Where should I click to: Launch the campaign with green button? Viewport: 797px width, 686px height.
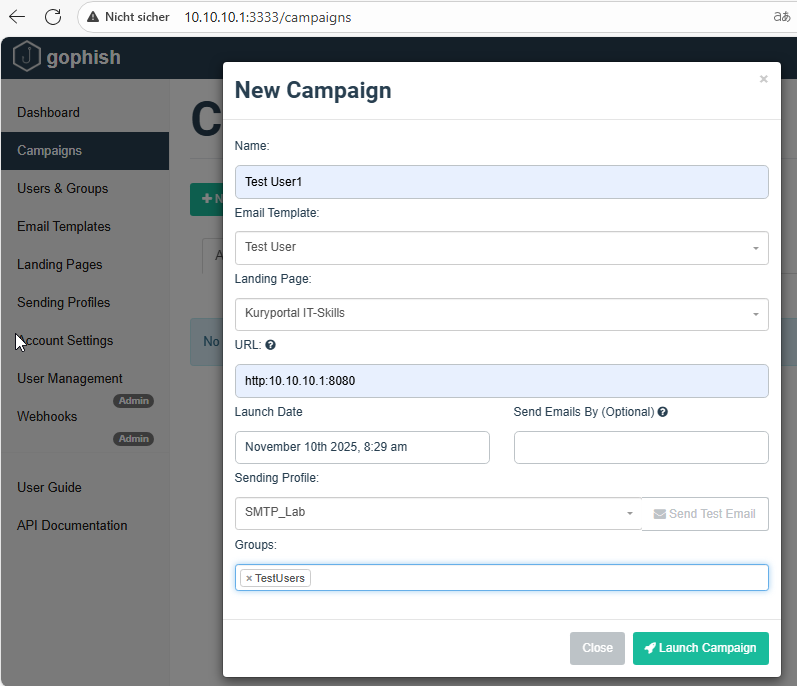[700, 648]
